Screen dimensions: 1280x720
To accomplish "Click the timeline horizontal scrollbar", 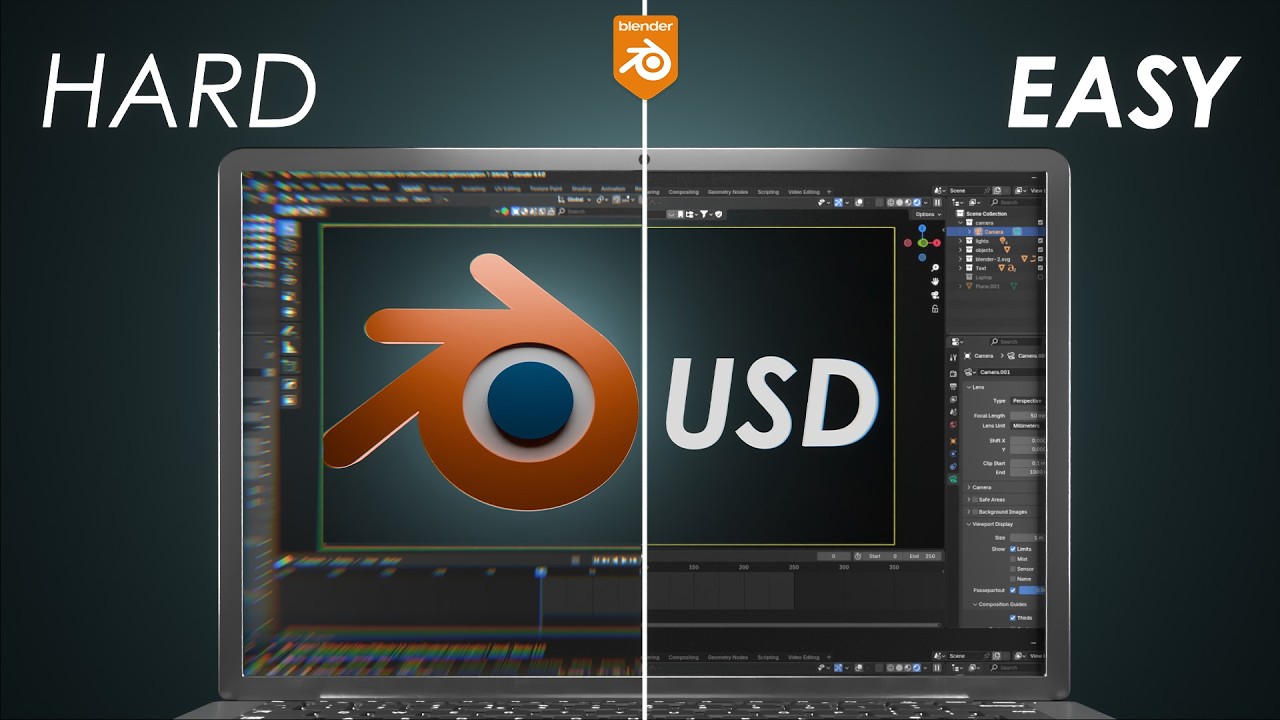I will click(792, 625).
